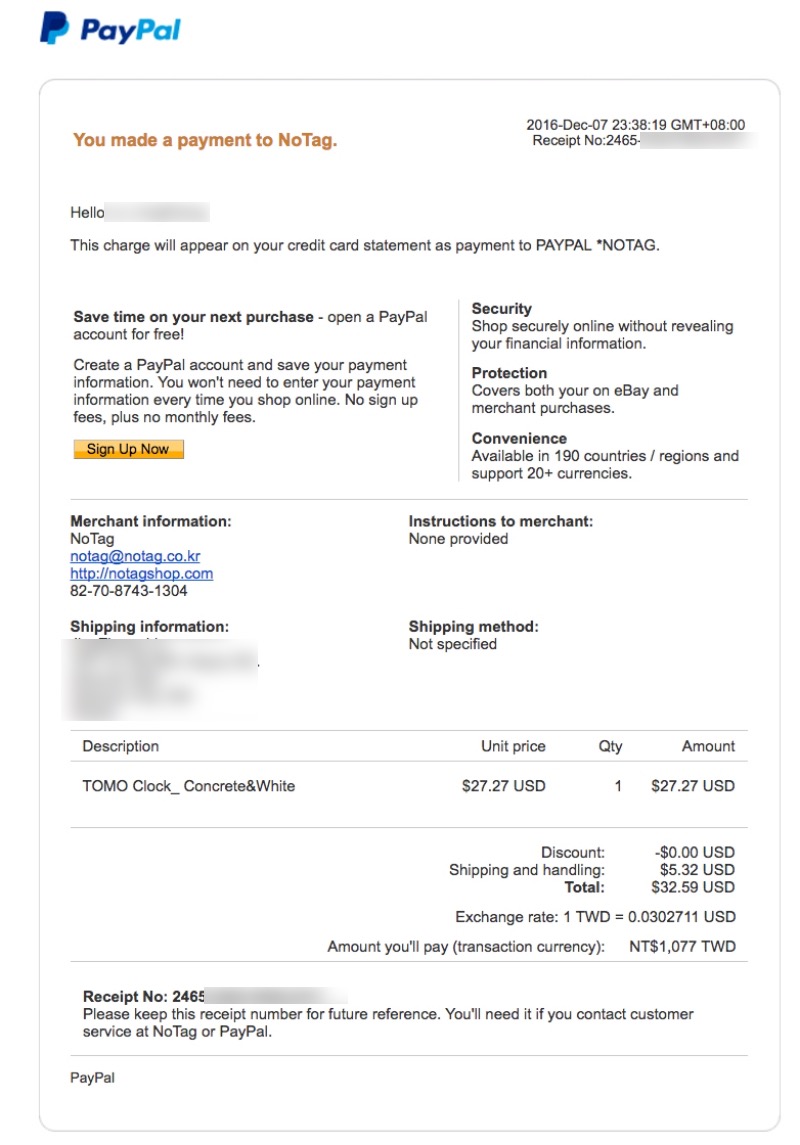The height and width of the screenshot is (1145, 800).
Task: Select the $5.32 USD shipping and handling fee
Action: (x=697, y=870)
